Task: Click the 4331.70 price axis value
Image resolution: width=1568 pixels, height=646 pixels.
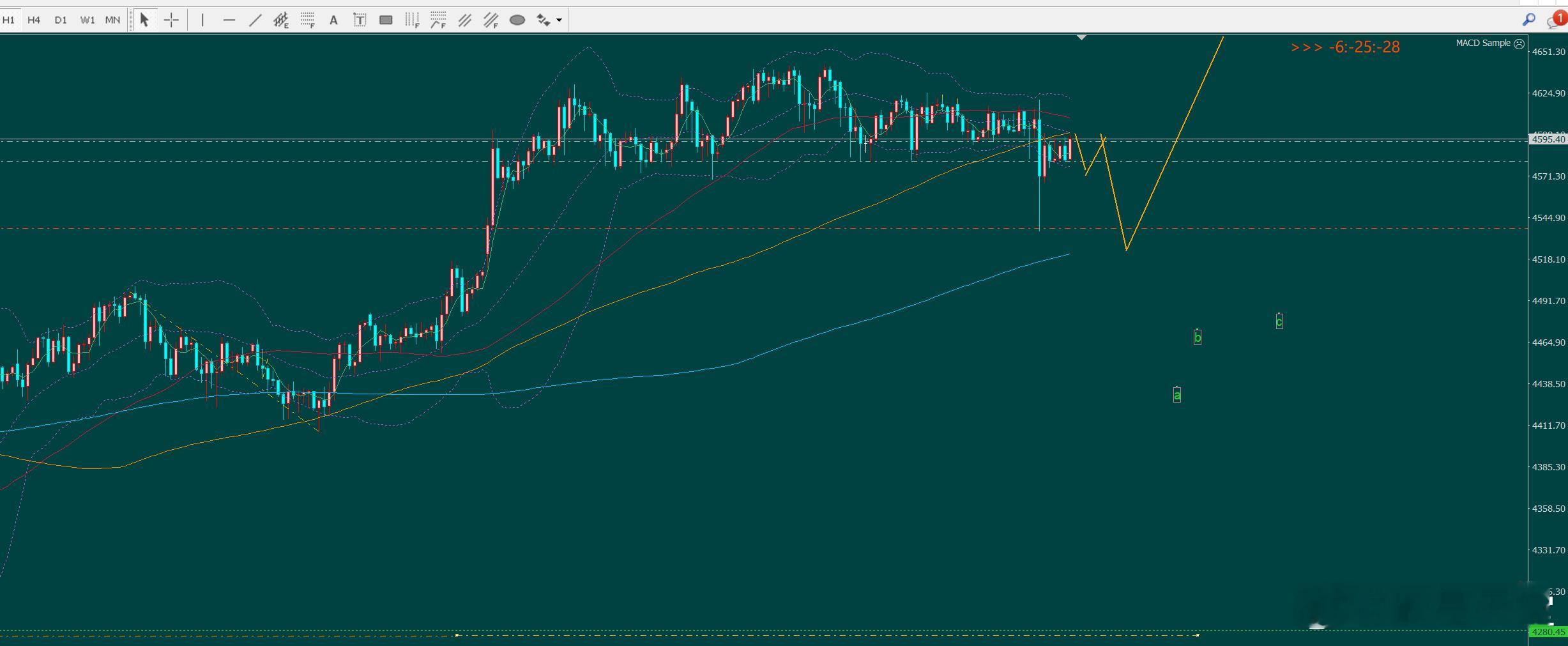Action: click(1549, 550)
